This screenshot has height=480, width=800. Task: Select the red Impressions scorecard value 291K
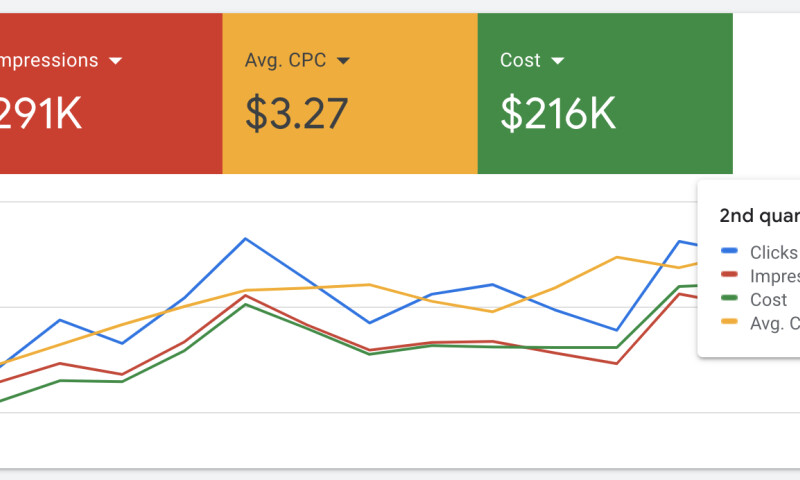tap(40, 114)
